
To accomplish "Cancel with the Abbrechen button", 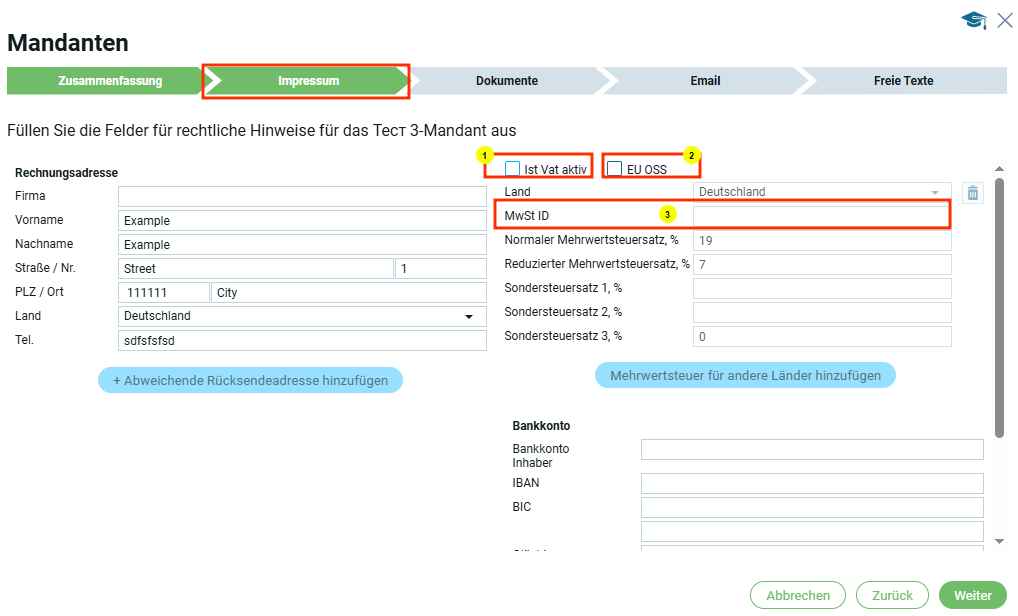I will click(x=798, y=595).
